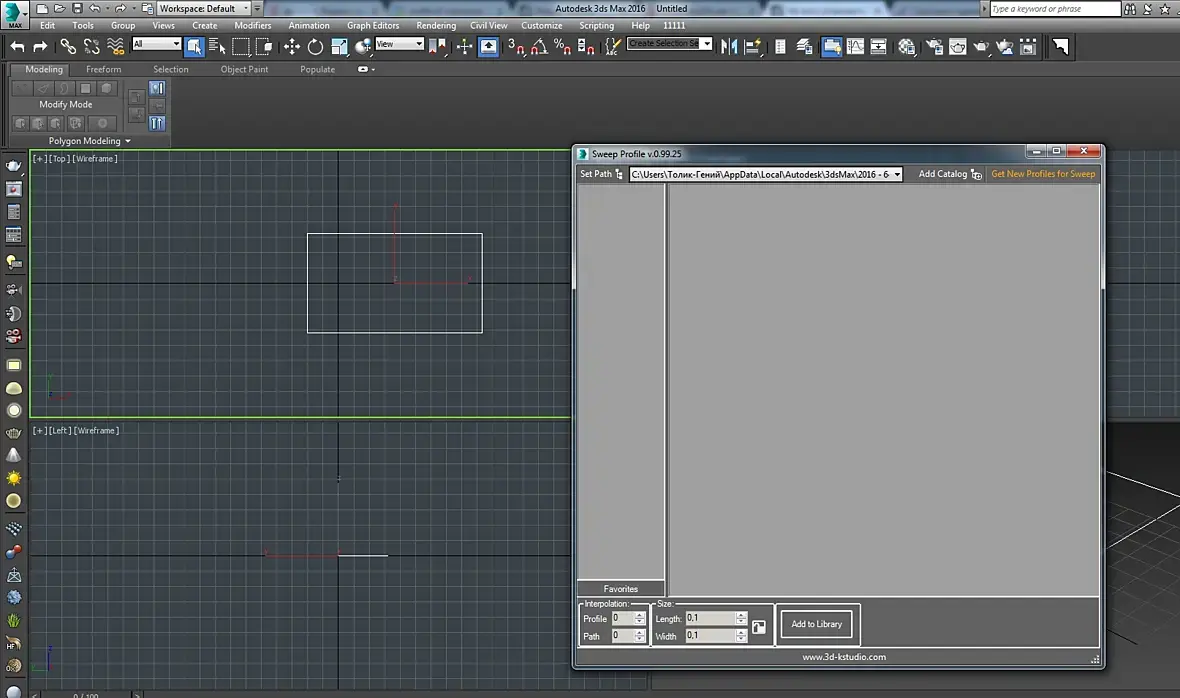Activate the Select and Rotate tool
The width and height of the screenshot is (1180, 698).
(315, 46)
